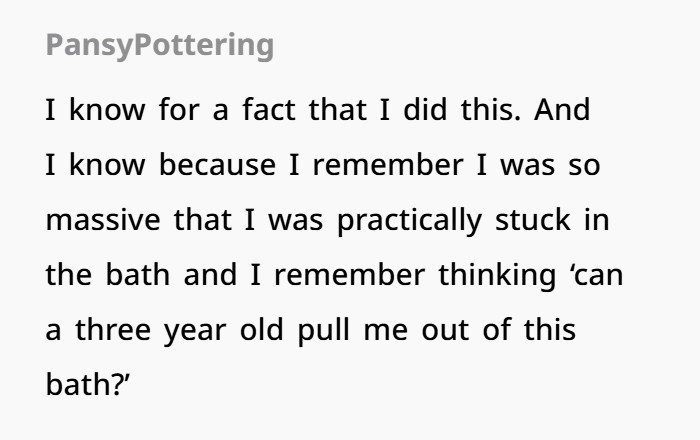Click the word 'practically' in the comment
Screen dimensions: 700x440
coord(409,221)
